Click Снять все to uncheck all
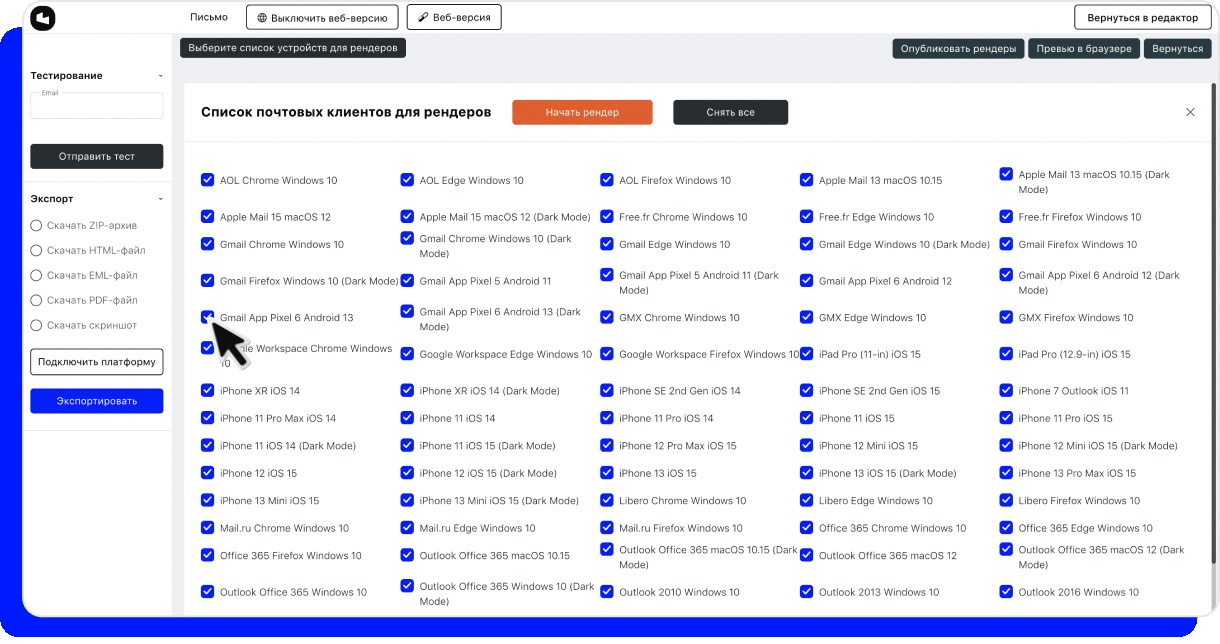This screenshot has height=644, width=1220. (x=731, y=112)
